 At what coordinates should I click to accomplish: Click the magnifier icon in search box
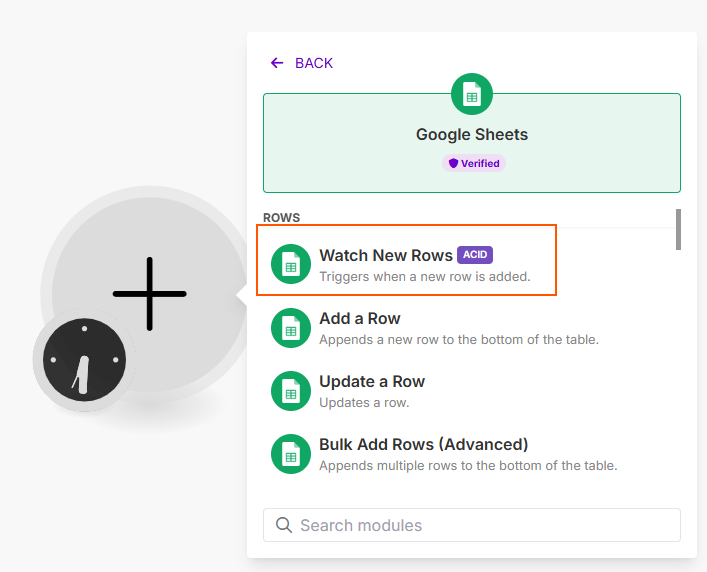coord(284,525)
